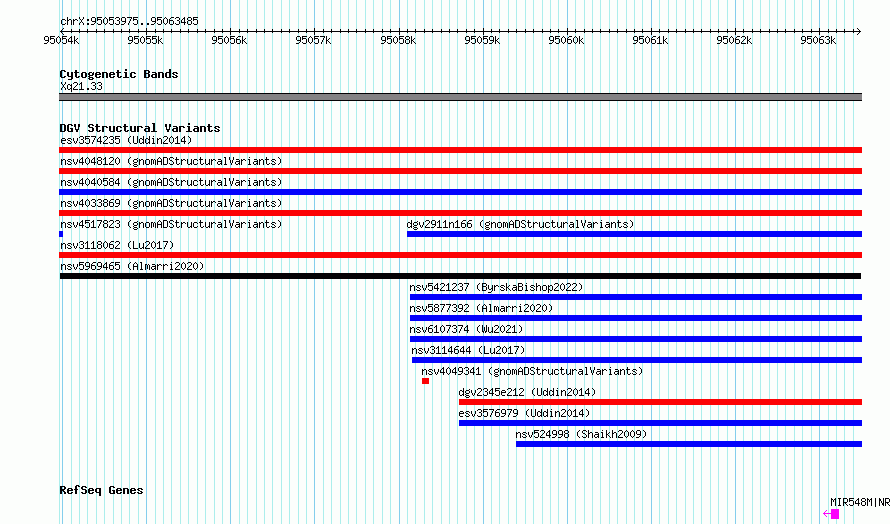Click the nsv5421237 (ByrskaBishop2022) label
Screen dimensions: 890x524
pos(496,287)
